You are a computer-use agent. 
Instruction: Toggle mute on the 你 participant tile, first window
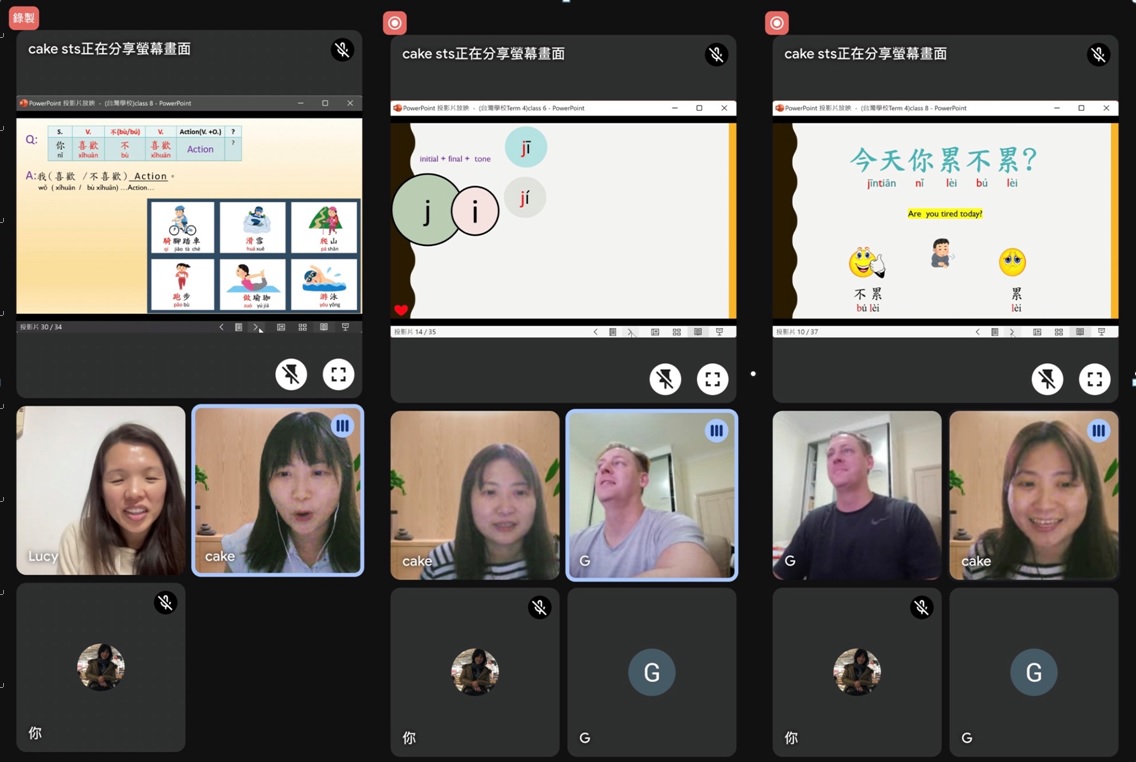coord(166,602)
